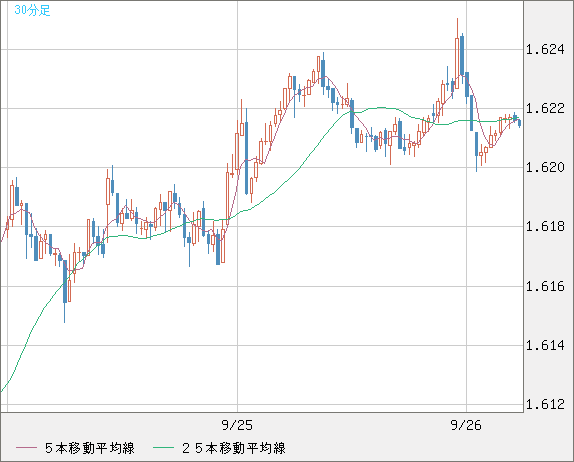Click the 1.612 price axis label
The height and width of the screenshot is (462, 574).
(x=545, y=405)
